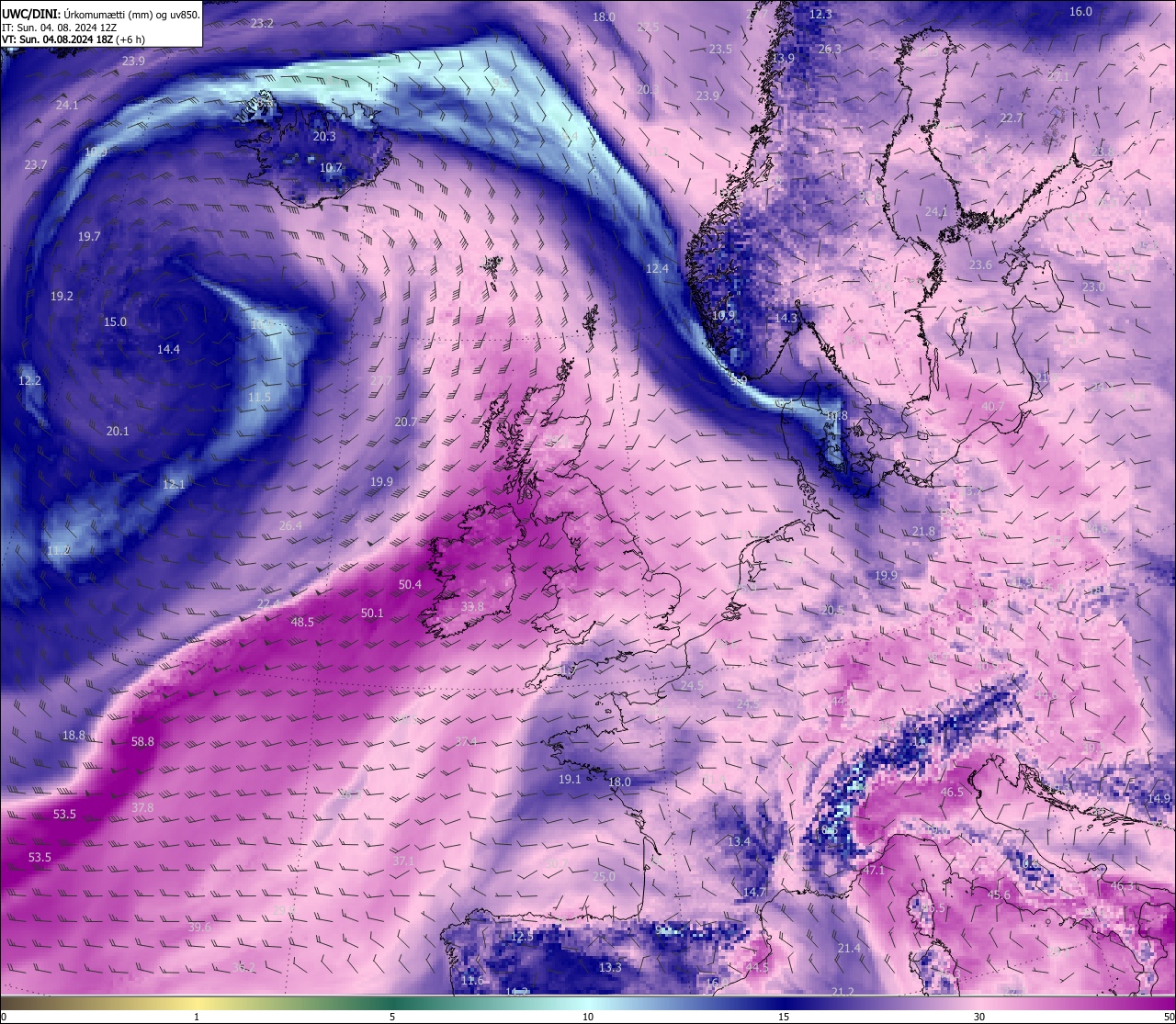Click the 22.7 value label
Viewport: 1176px width, 1024px height.
click(x=1011, y=118)
